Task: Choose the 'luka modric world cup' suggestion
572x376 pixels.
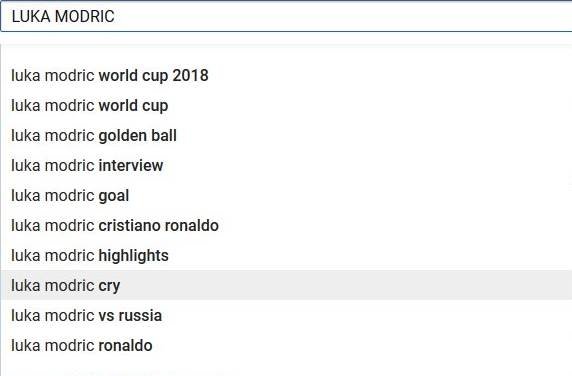Action: 286,106
